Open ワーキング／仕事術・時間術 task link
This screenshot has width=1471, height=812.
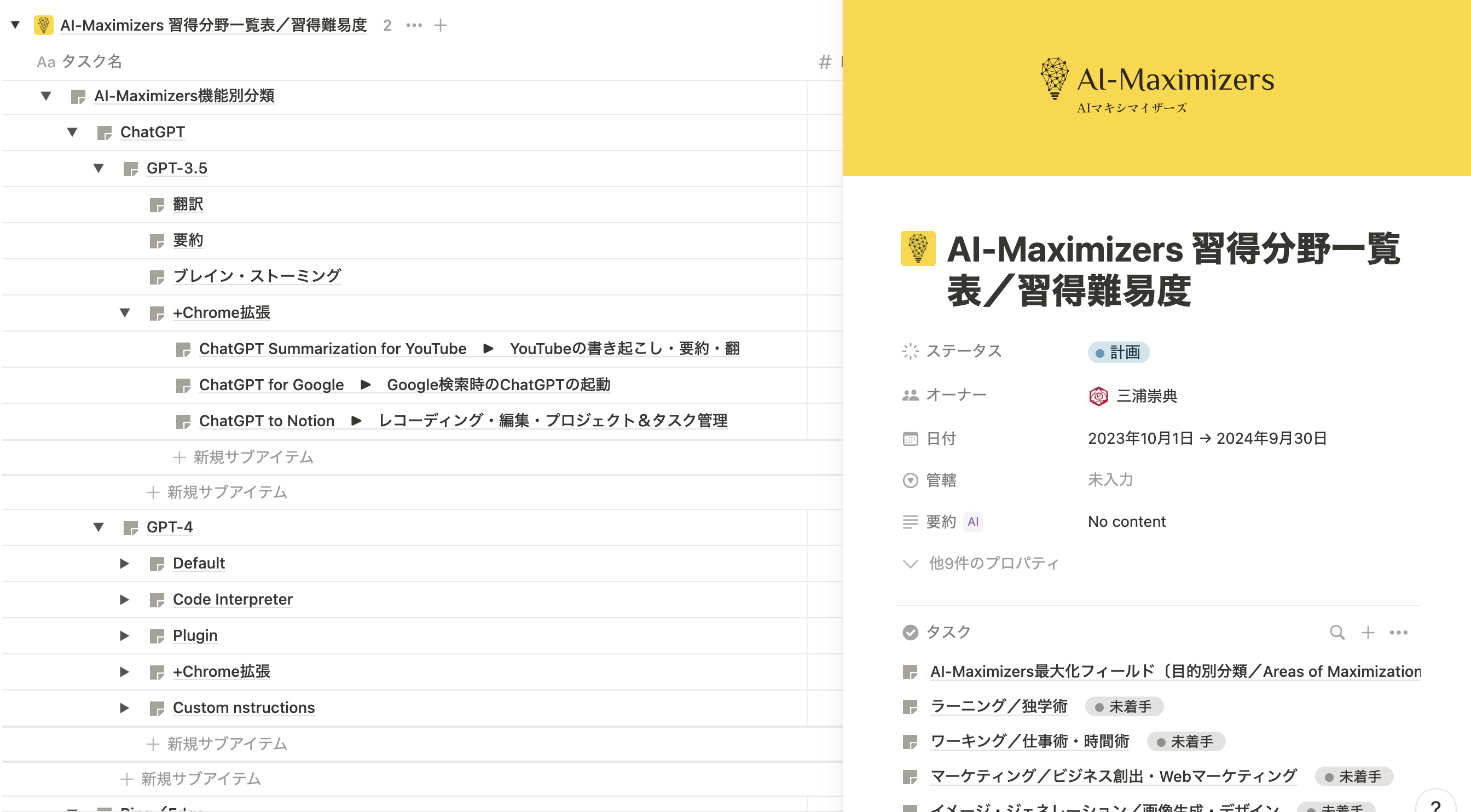1029,742
